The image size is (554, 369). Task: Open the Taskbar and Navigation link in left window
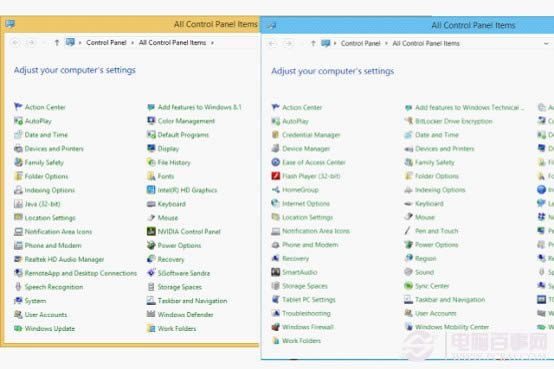point(192,301)
